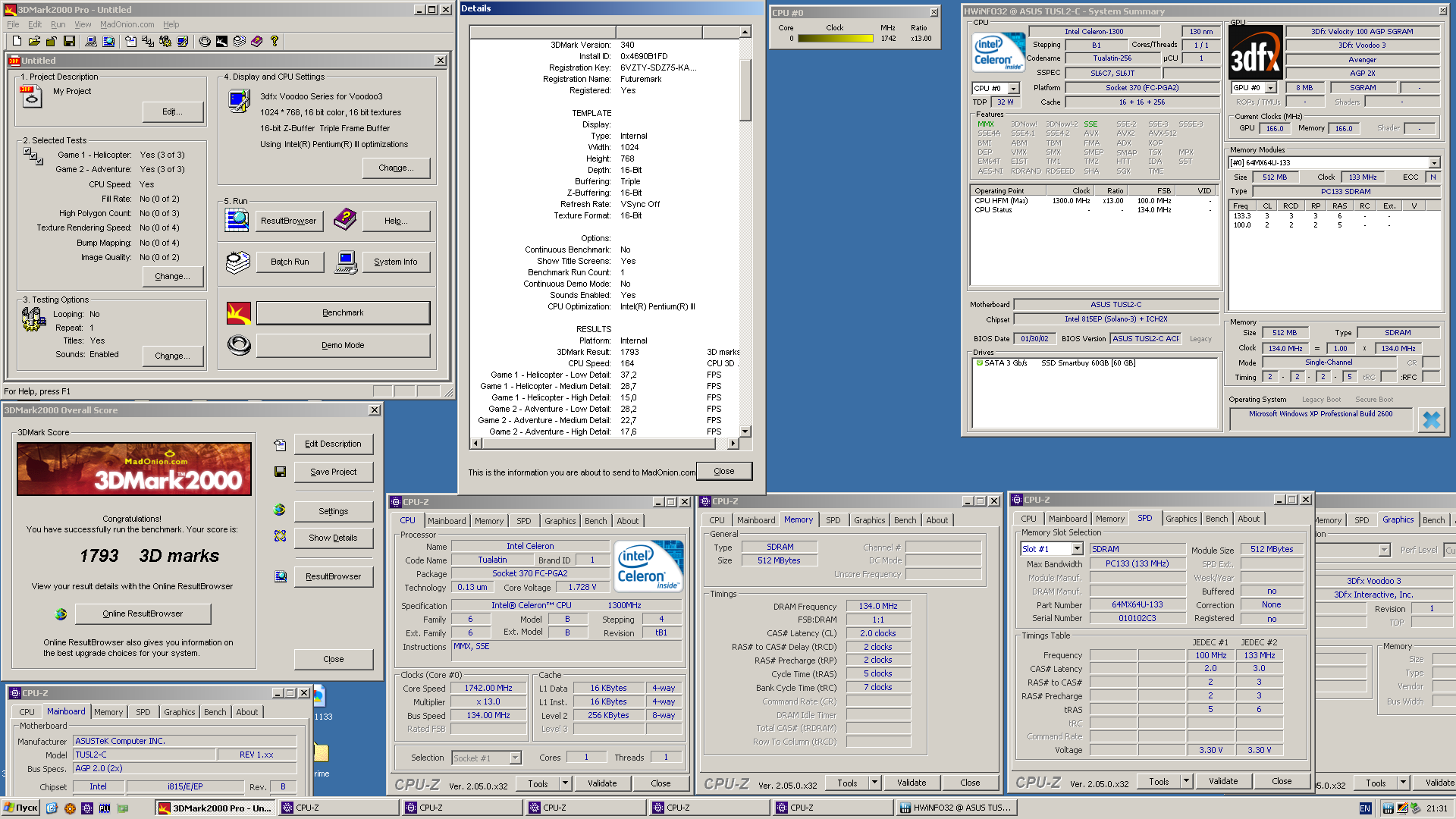The width and height of the screenshot is (1456, 819).
Task: Click the Show Details button
Action: (x=333, y=538)
